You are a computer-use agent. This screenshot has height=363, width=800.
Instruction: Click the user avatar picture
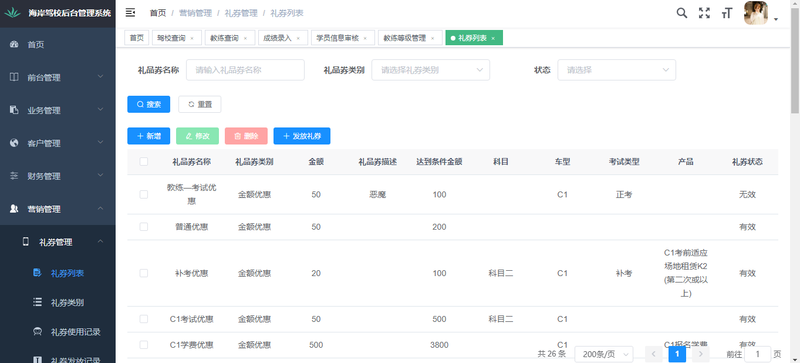click(x=756, y=13)
